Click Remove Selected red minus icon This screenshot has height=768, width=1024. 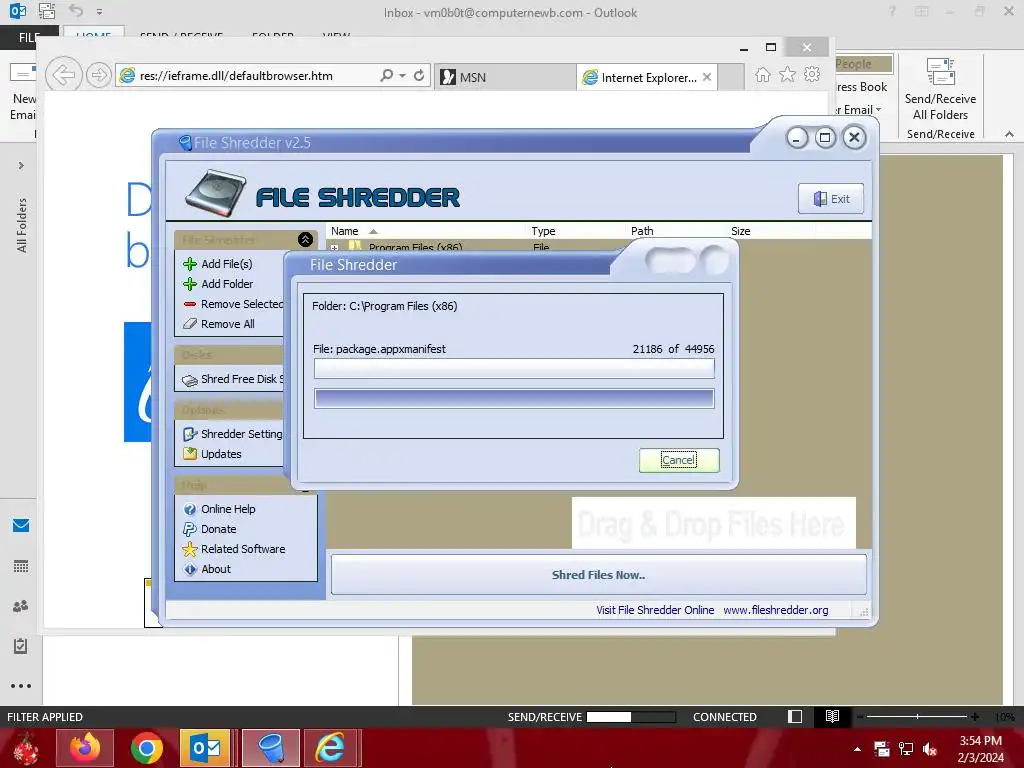pos(190,304)
